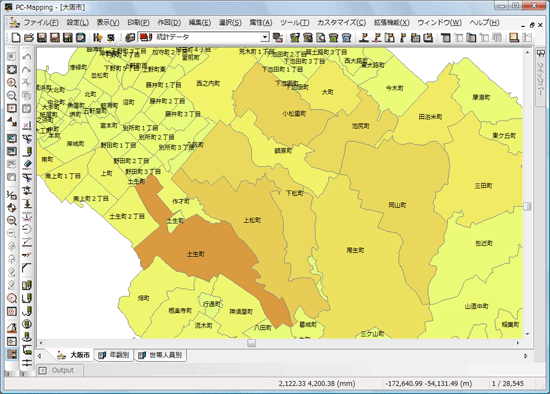Click the 土生町 label on orange district

(195, 254)
